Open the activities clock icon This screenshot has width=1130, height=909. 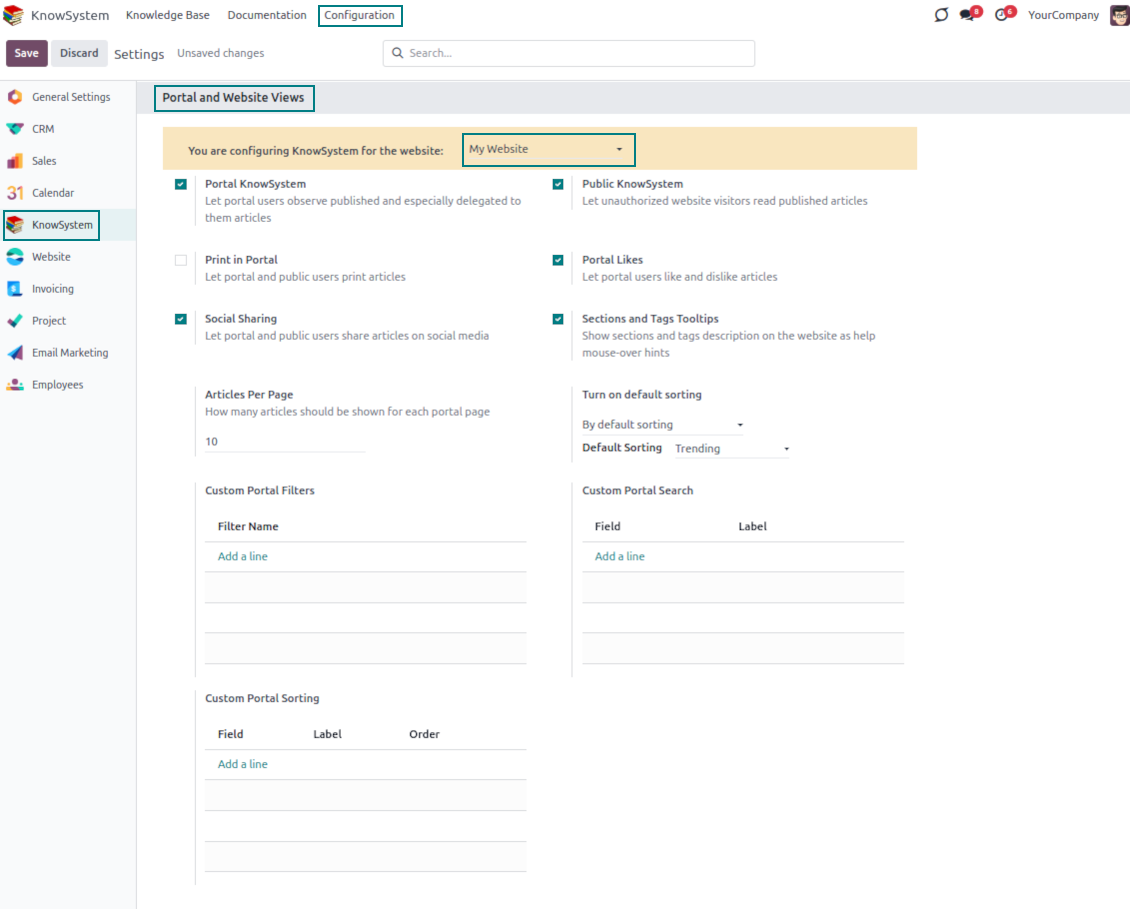pyautogui.click(x=1001, y=15)
